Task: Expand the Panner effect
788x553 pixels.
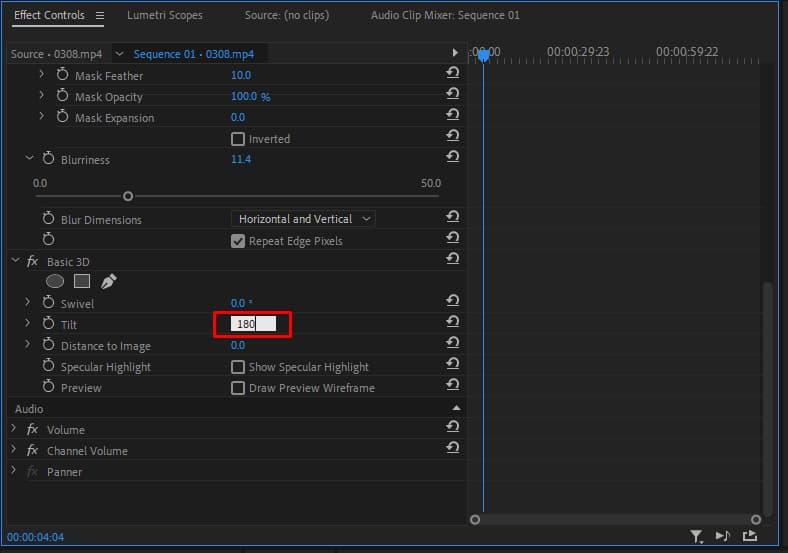Action: coord(14,471)
